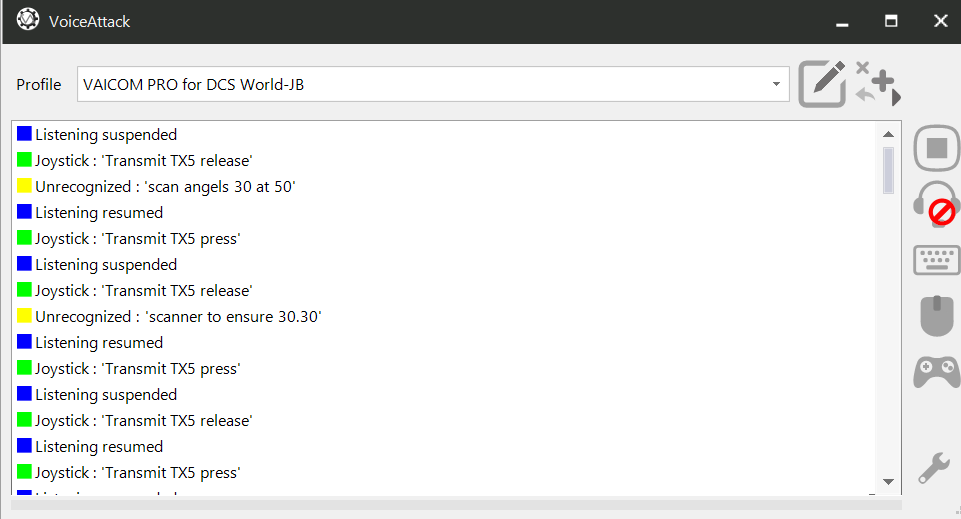Viewport: 961px width, 519px height.
Task: Toggle mouse shortcuts with the mouse icon
Action: coord(936,316)
